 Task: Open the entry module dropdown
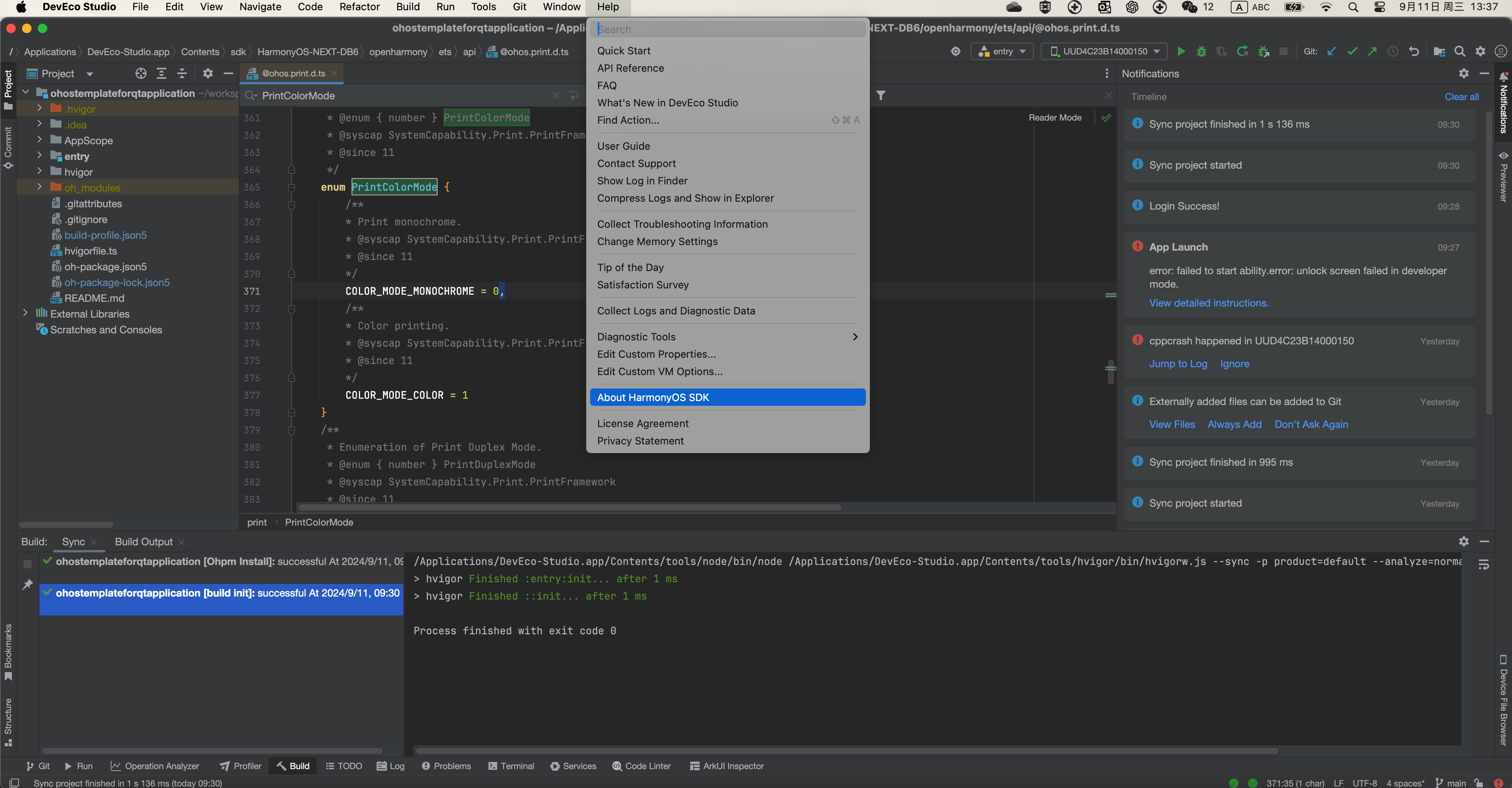tap(1002, 52)
